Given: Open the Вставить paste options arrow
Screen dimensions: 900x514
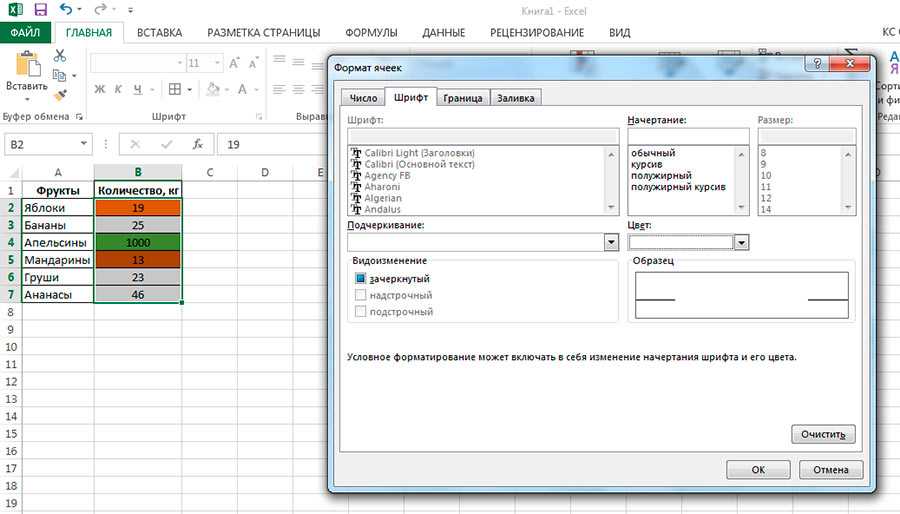Looking at the screenshot, I should coord(27,100).
